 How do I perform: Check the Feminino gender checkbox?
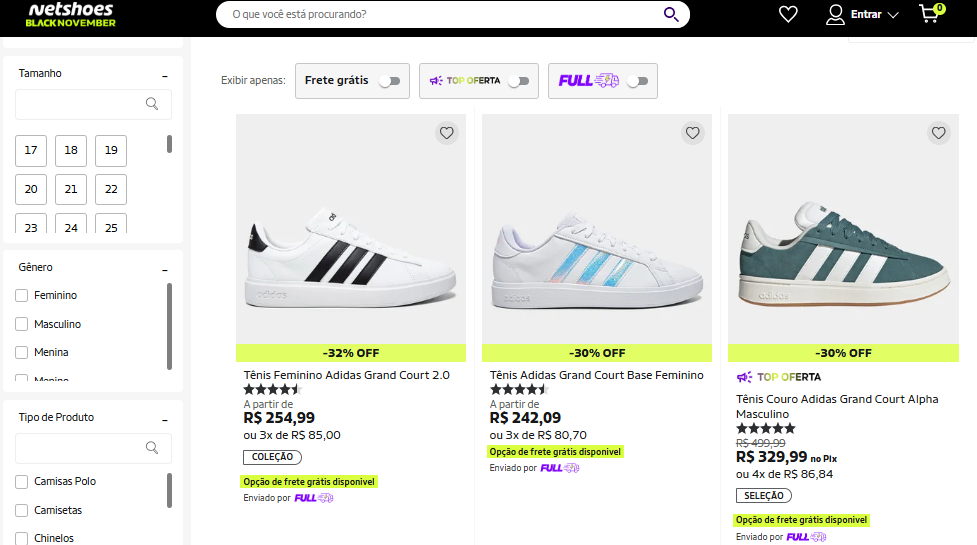22,296
